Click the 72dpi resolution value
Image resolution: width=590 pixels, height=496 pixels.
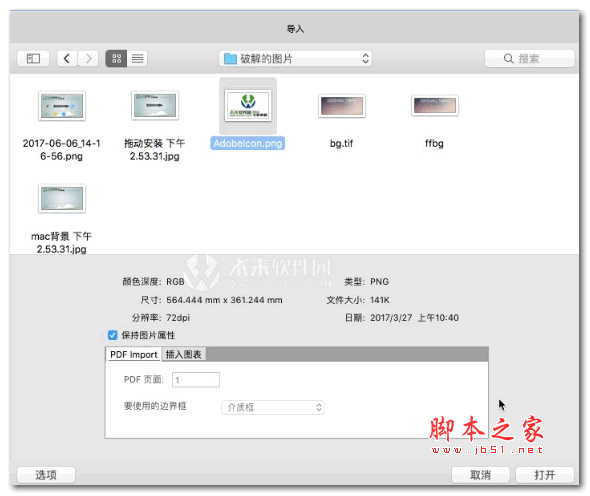(x=178, y=318)
